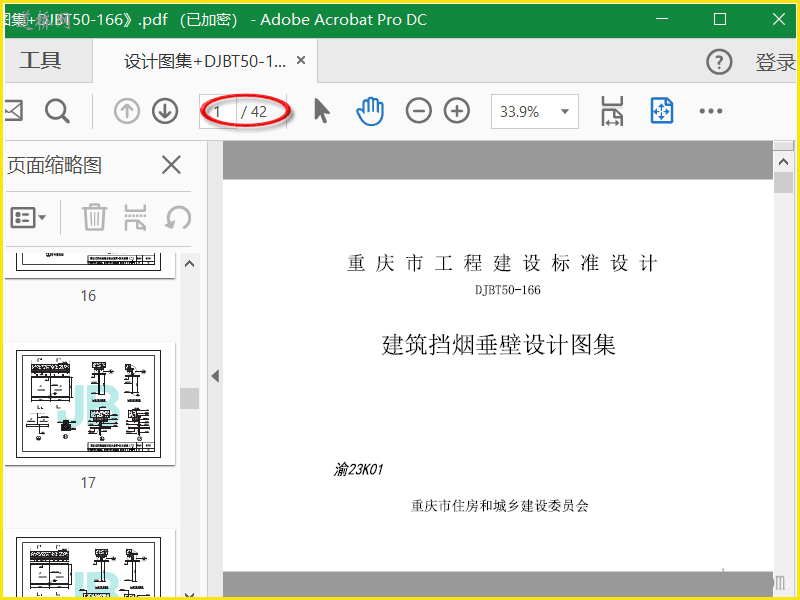The height and width of the screenshot is (600, 800).
Task: Click the page 16 label
Action: [88, 296]
